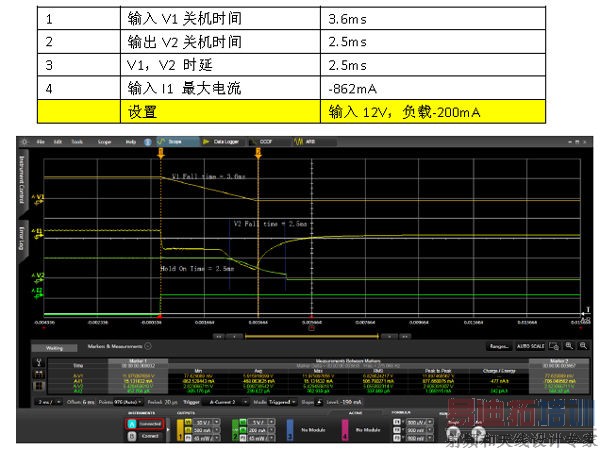Open the Error Log side panel

[x=22, y=238]
